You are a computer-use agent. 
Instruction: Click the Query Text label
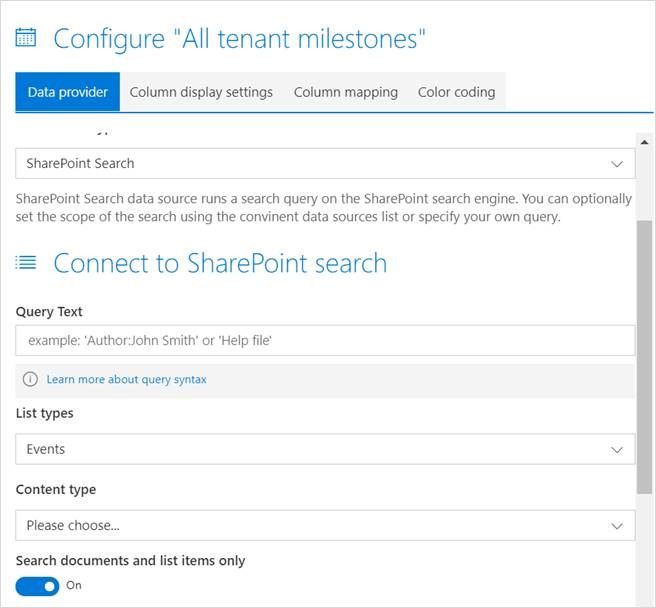[49, 312]
